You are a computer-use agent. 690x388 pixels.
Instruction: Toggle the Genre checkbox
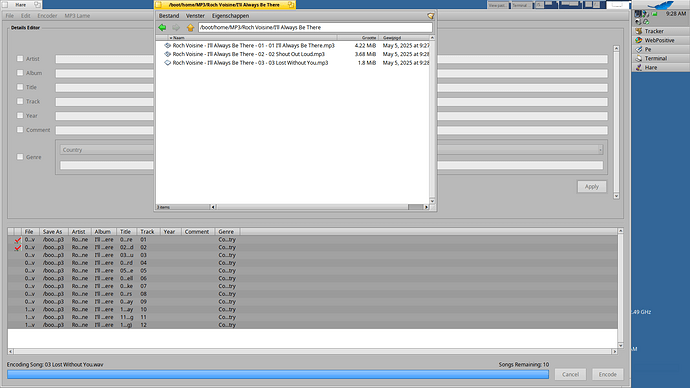pos(20,157)
